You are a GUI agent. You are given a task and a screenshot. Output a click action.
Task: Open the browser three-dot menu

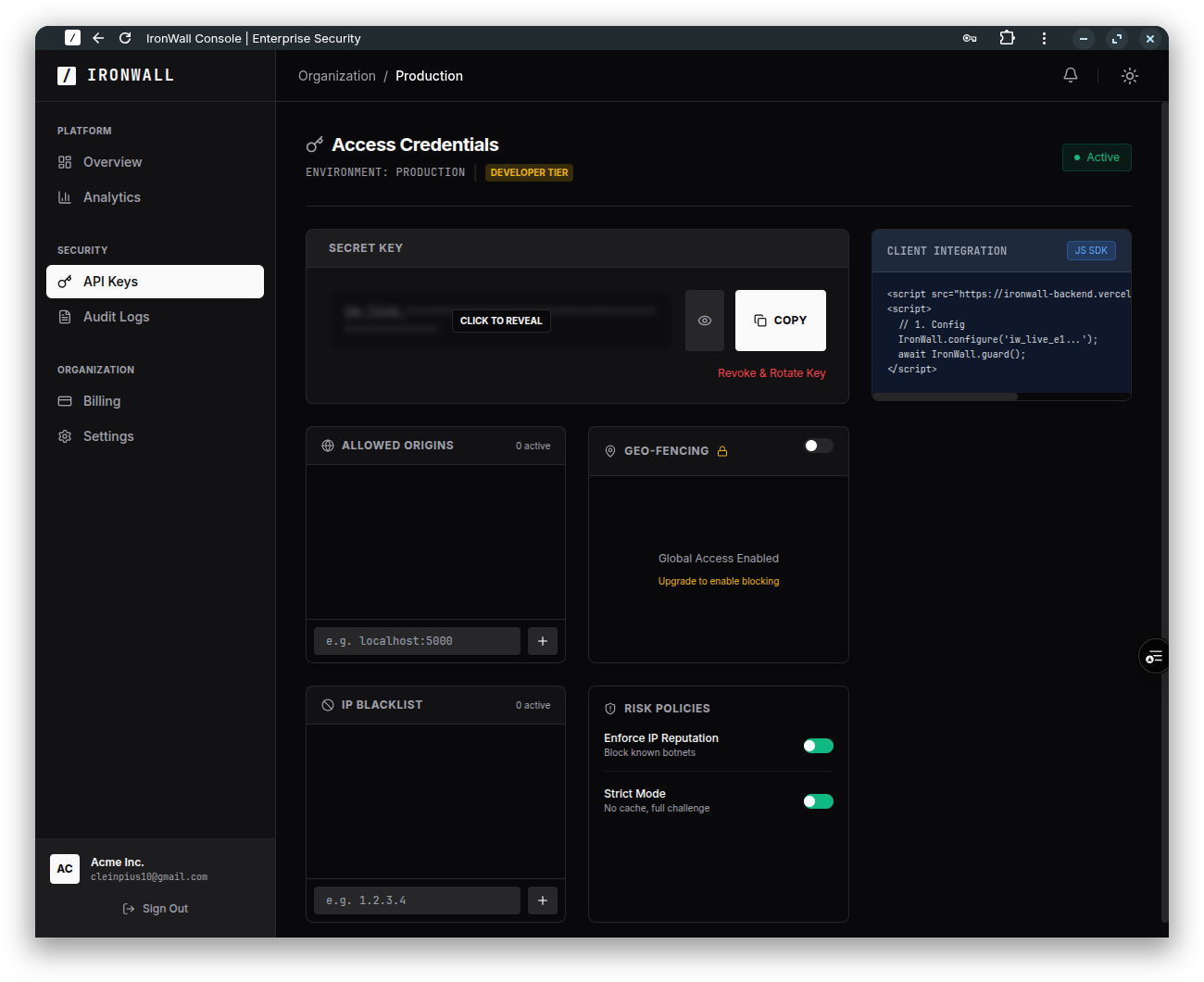pyautogui.click(x=1044, y=38)
